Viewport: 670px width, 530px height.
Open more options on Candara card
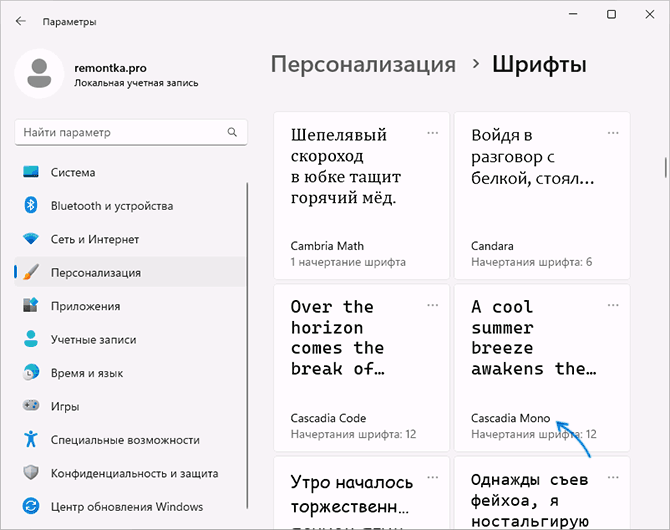click(613, 133)
